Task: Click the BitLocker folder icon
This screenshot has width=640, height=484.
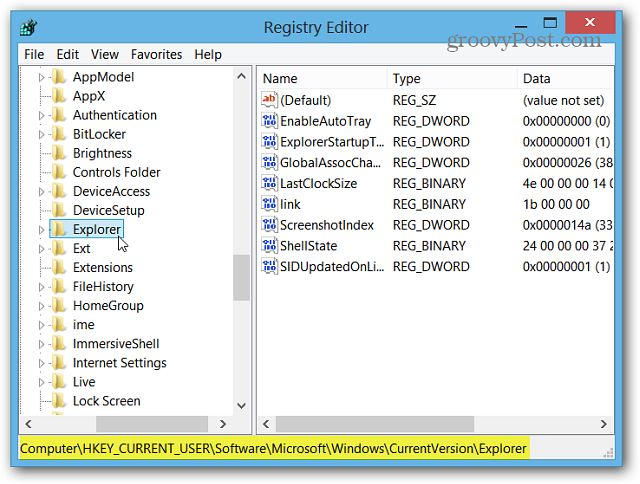Action: pyautogui.click(x=60, y=134)
